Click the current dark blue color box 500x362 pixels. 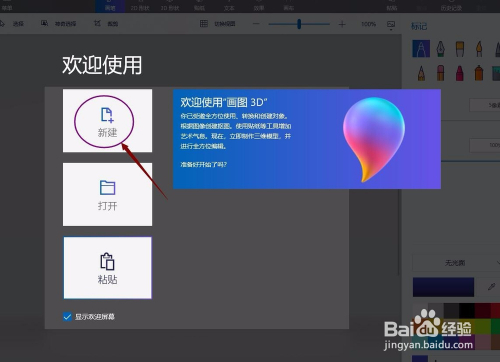(x=443, y=287)
